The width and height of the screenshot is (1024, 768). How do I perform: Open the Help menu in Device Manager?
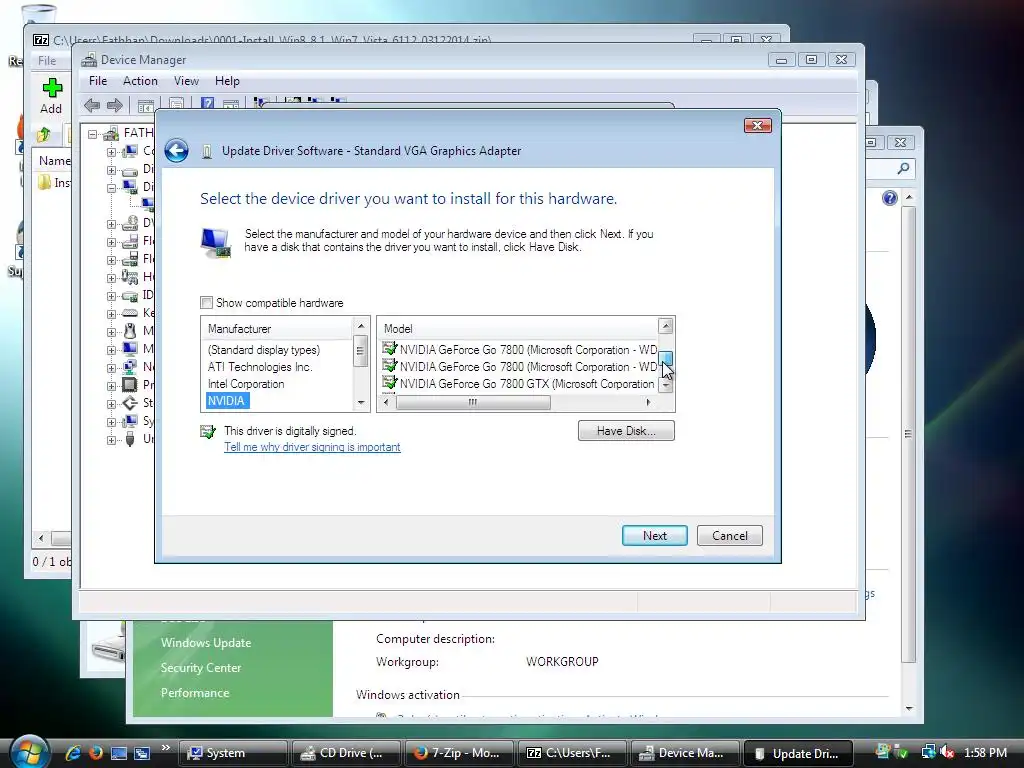227,81
